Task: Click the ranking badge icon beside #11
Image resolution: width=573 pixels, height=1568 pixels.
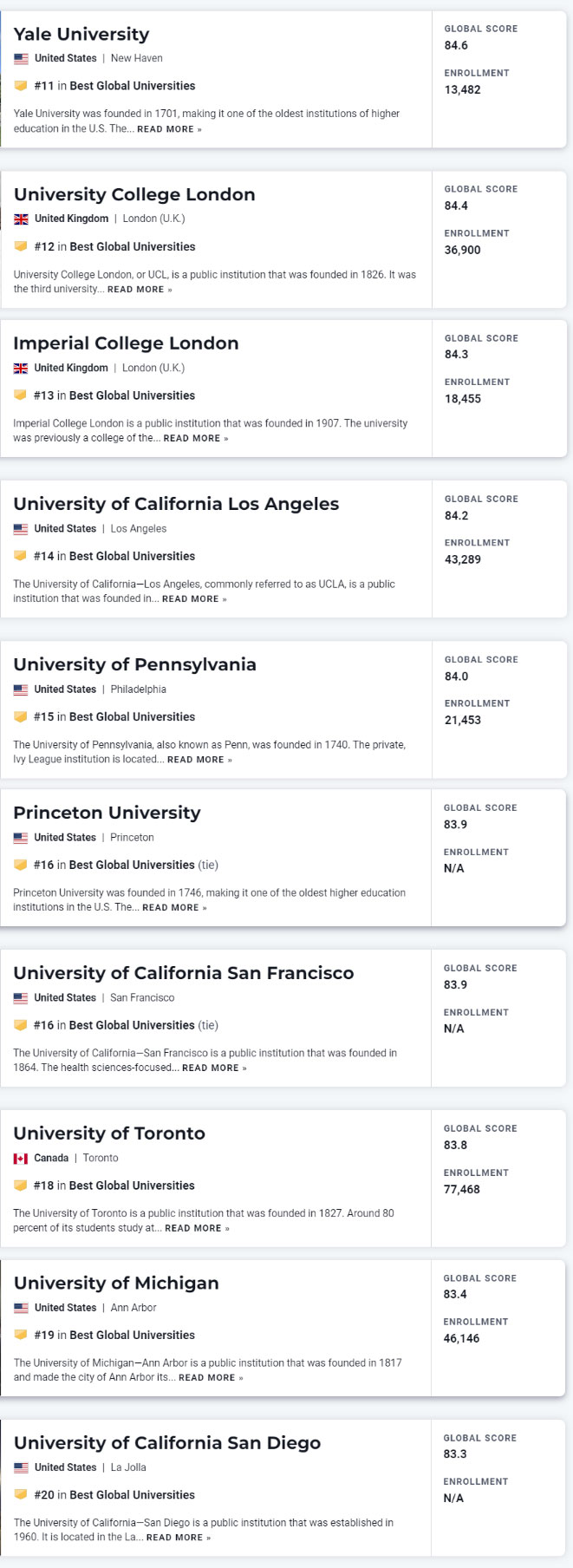Action: [21, 86]
